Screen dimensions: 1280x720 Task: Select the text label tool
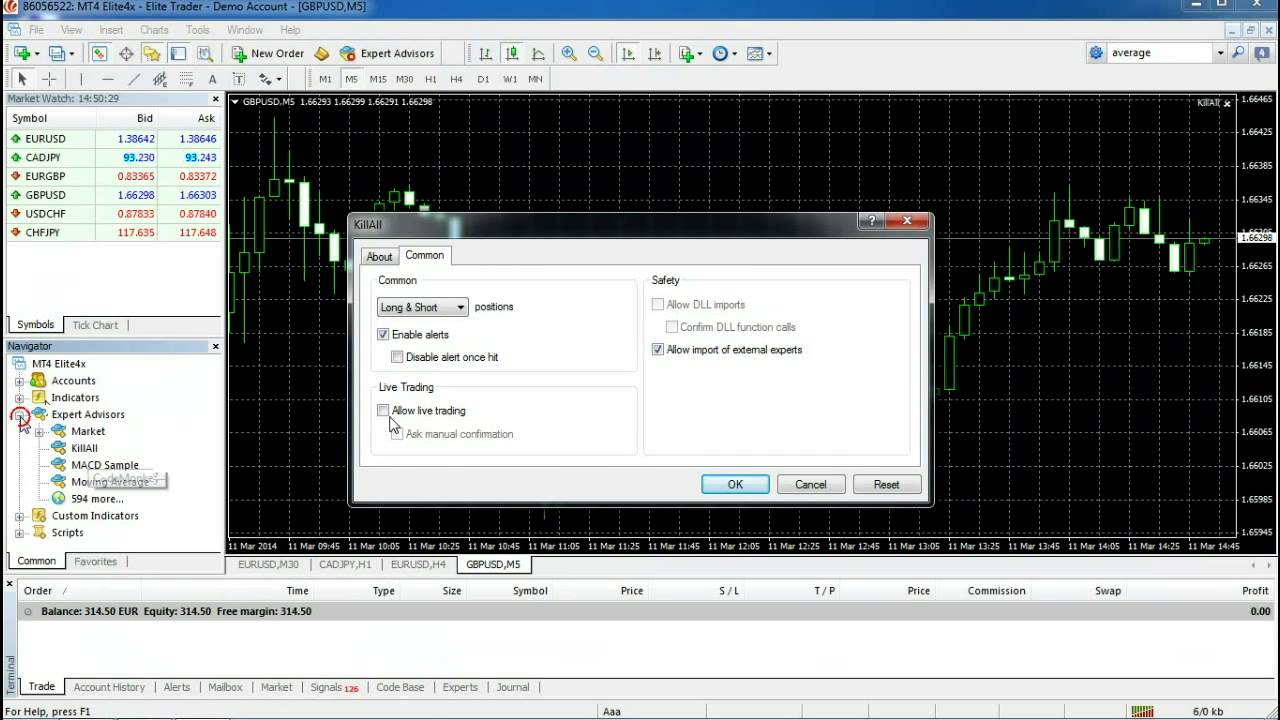point(238,79)
